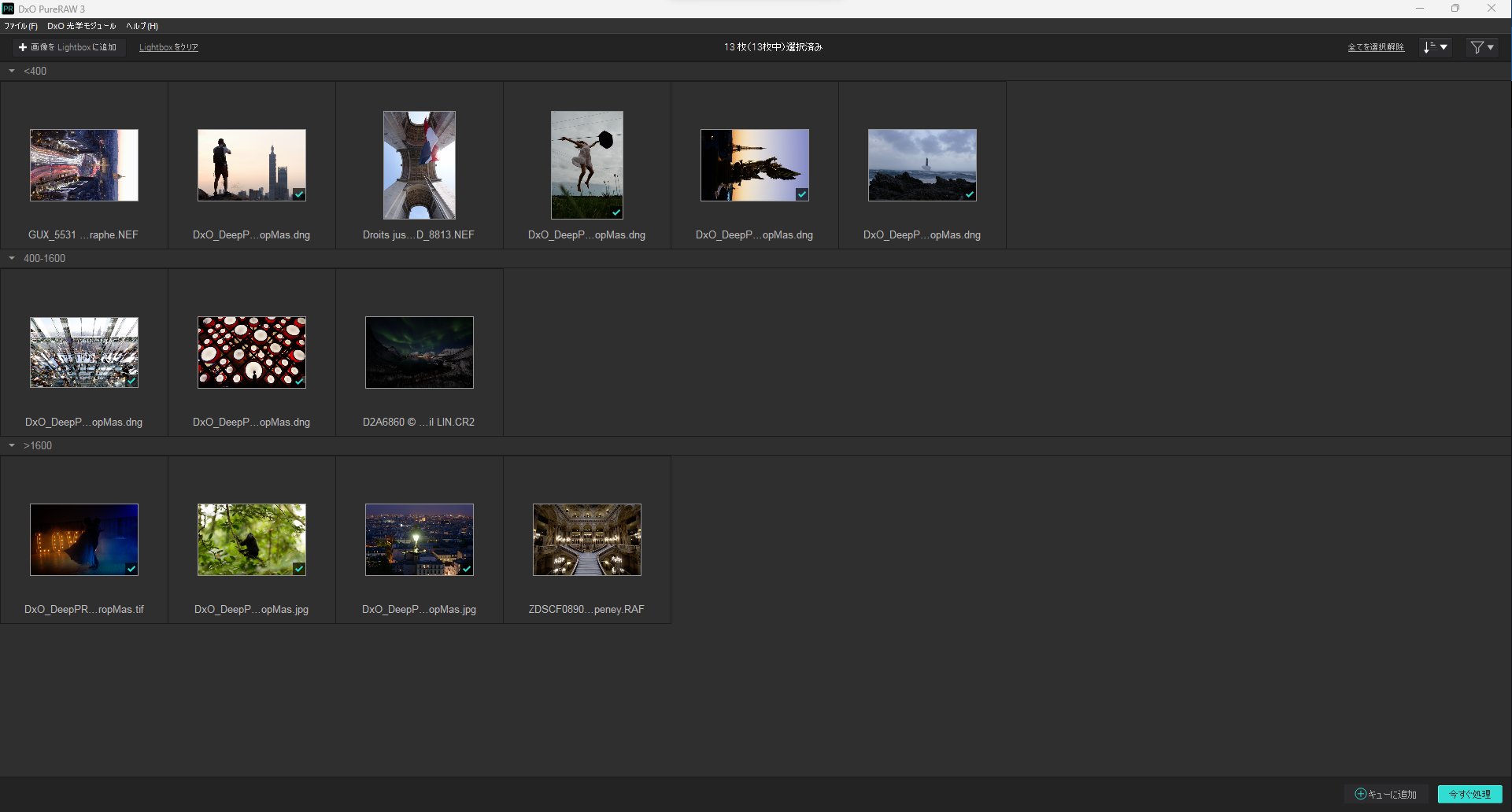Select the monkey in green tree thumbnail
The height and width of the screenshot is (812, 1512).
[252, 540]
